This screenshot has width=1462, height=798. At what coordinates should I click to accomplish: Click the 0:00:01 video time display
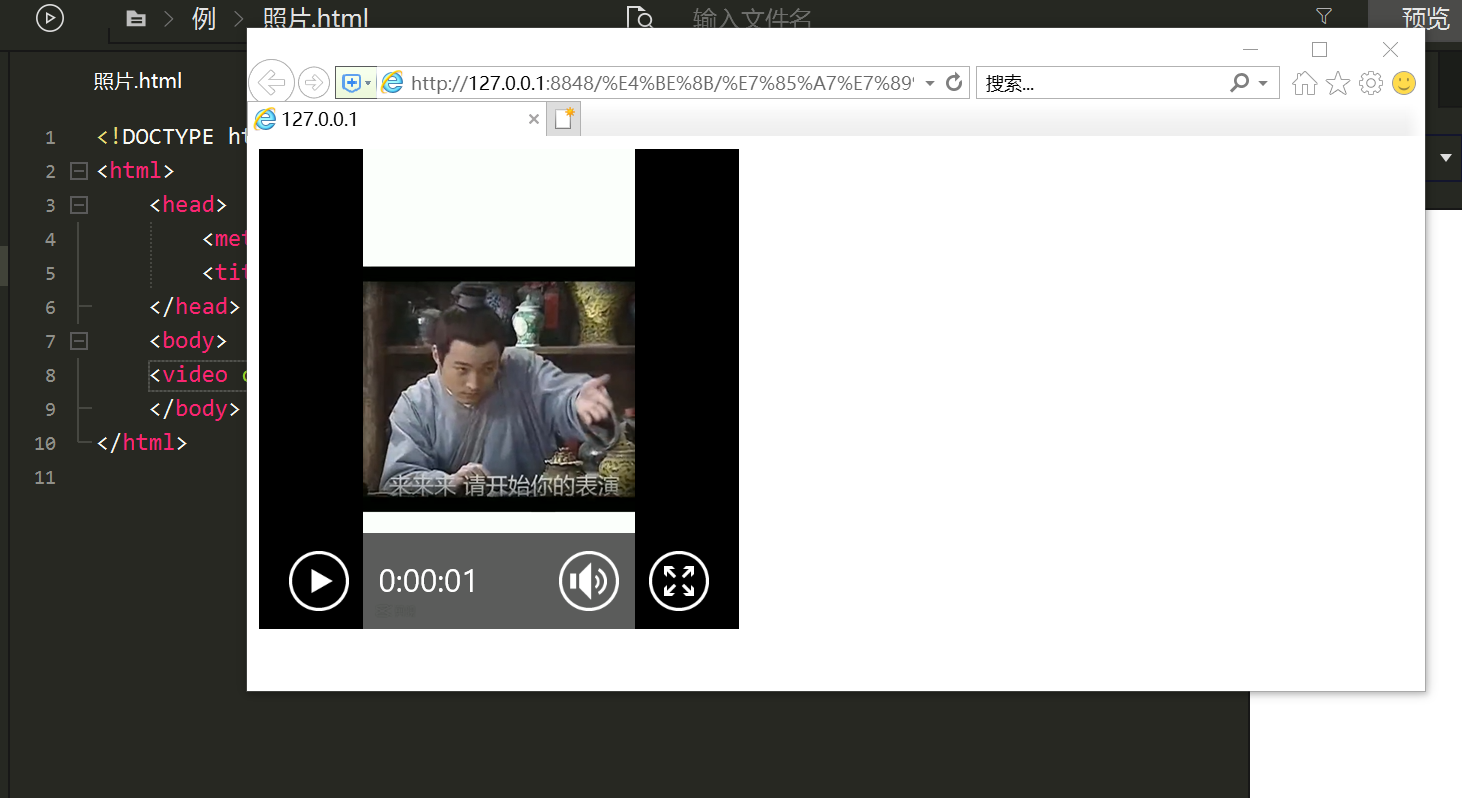coord(428,581)
